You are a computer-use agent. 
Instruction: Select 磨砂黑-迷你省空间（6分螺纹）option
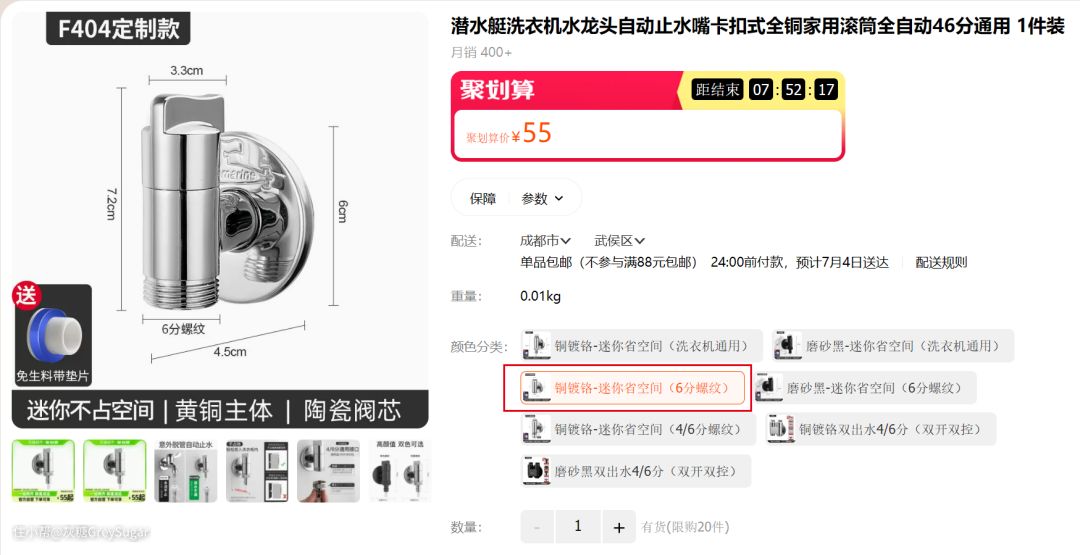(864, 388)
